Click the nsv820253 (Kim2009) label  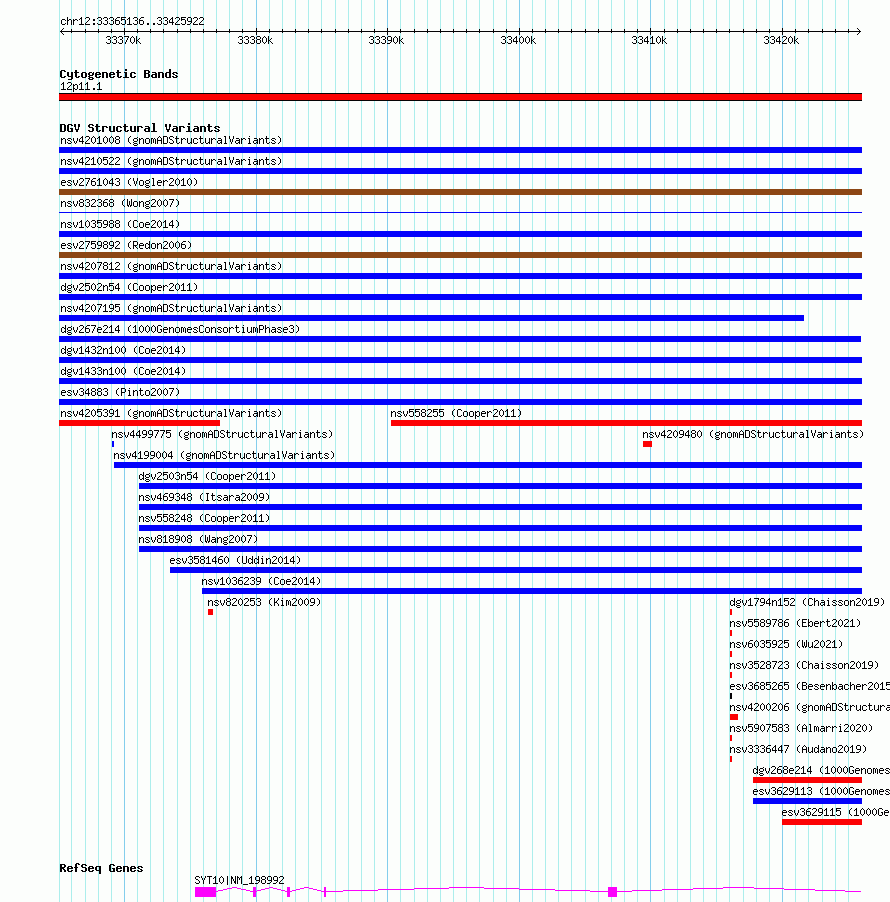(264, 602)
